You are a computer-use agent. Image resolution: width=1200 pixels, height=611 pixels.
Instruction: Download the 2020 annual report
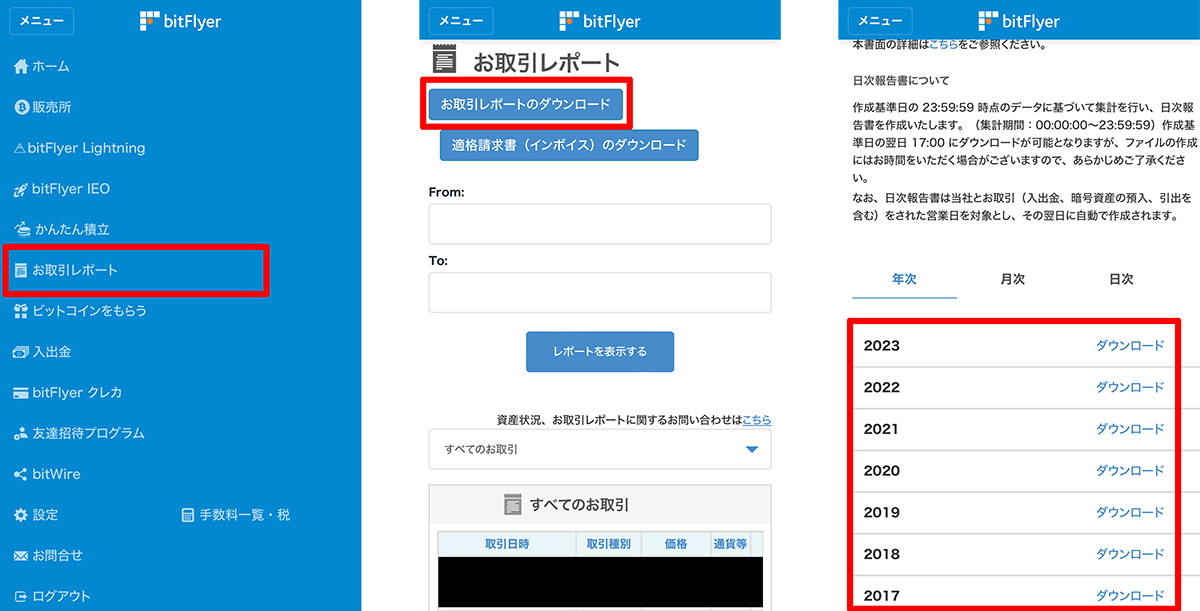(1130, 471)
